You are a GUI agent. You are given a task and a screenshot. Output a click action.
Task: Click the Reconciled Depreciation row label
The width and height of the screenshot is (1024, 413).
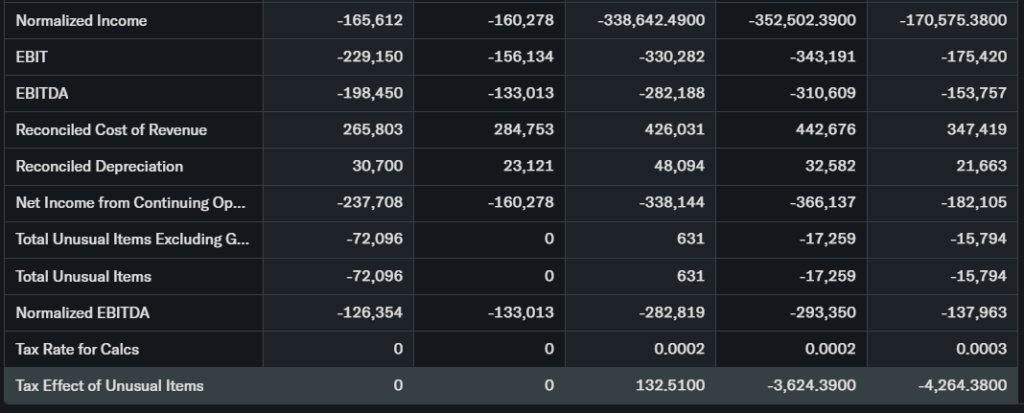[x=99, y=166]
